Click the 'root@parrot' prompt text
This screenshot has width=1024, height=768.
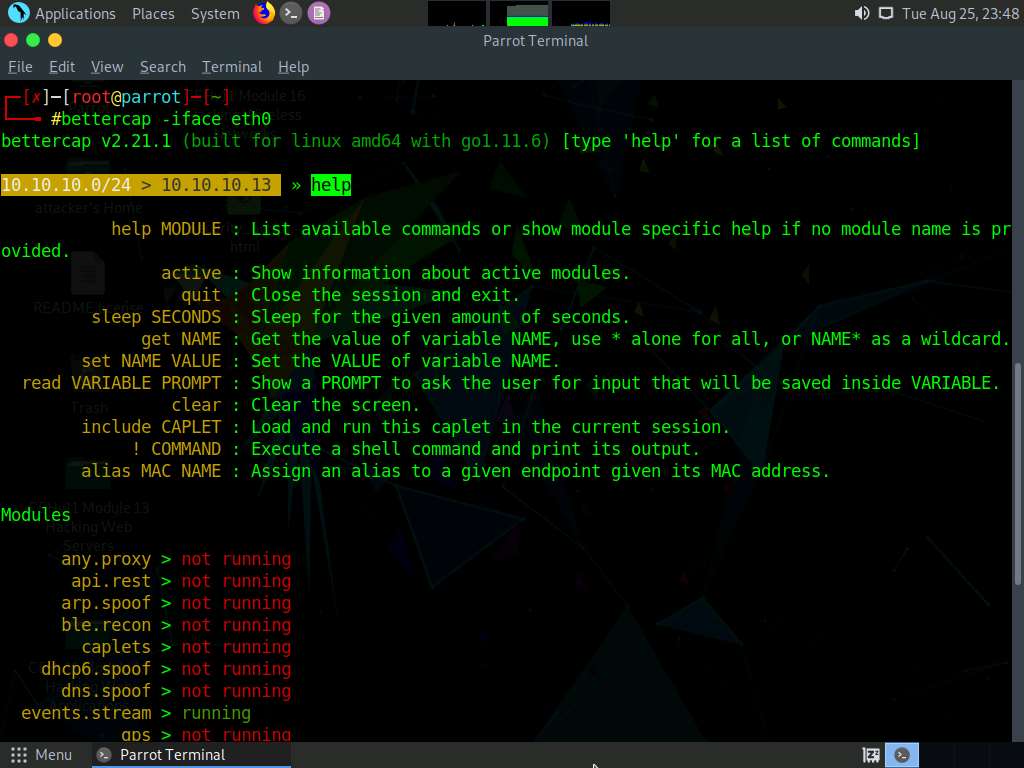(126, 97)
